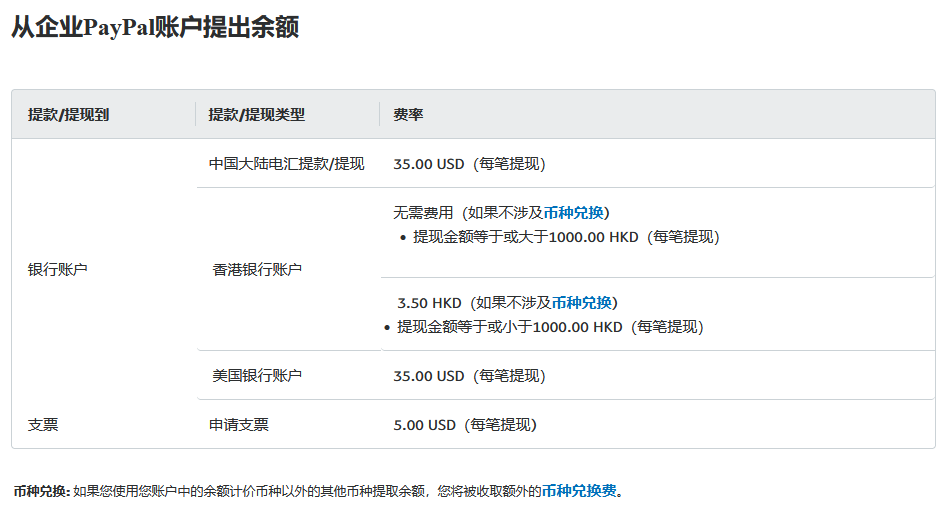Click the 35.00 USD fee for 中国大陆电汇
This screenshot has width=946, height=506.
pos(429,164)
